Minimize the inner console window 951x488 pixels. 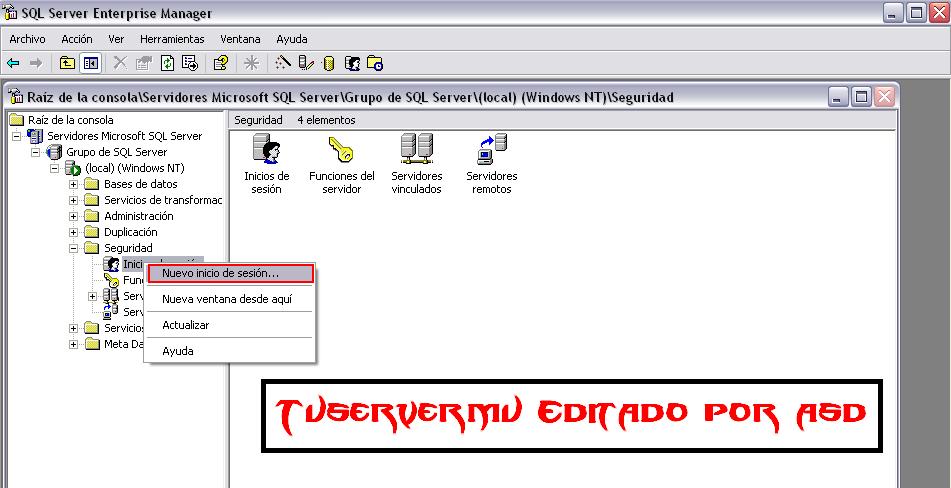[839, 97]
